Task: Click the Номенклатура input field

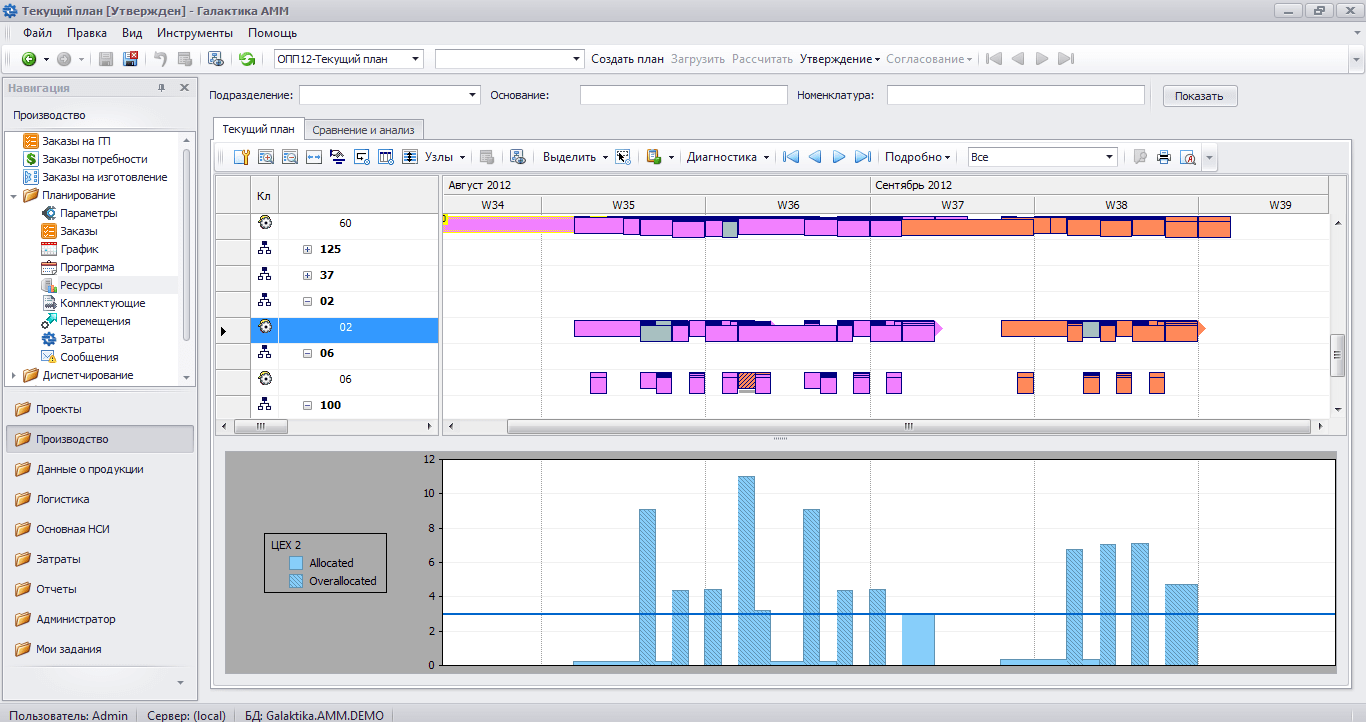Action: (x=1015, y=95)
